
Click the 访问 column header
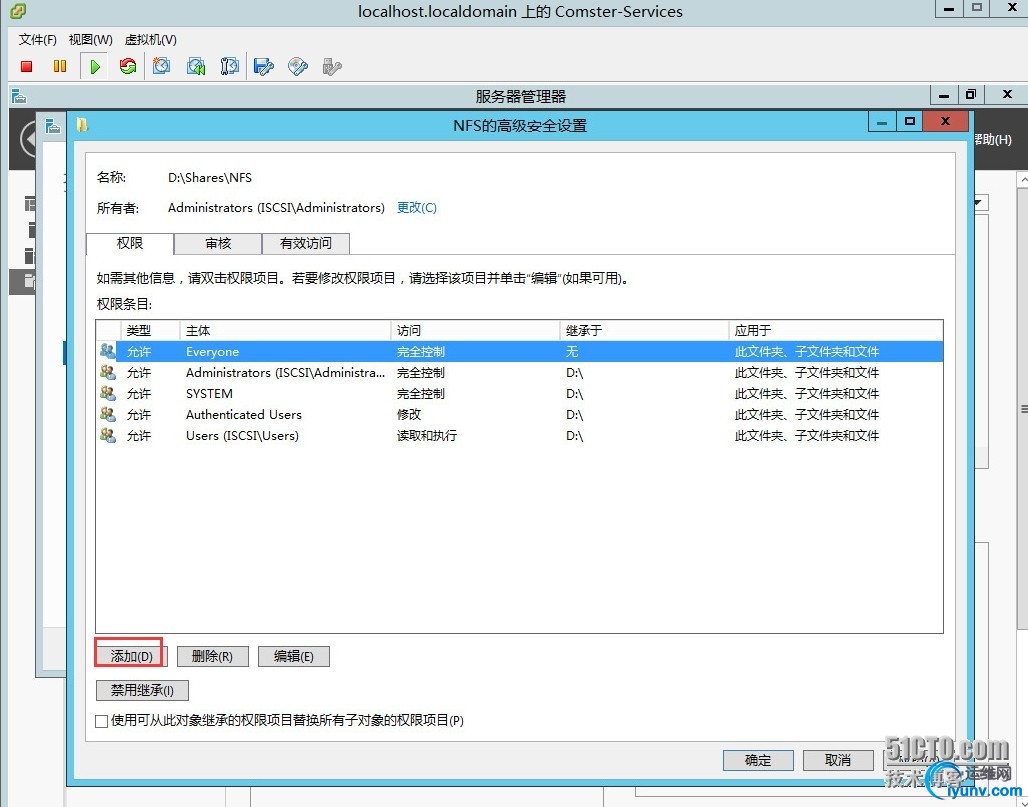[x=475, y=330]
